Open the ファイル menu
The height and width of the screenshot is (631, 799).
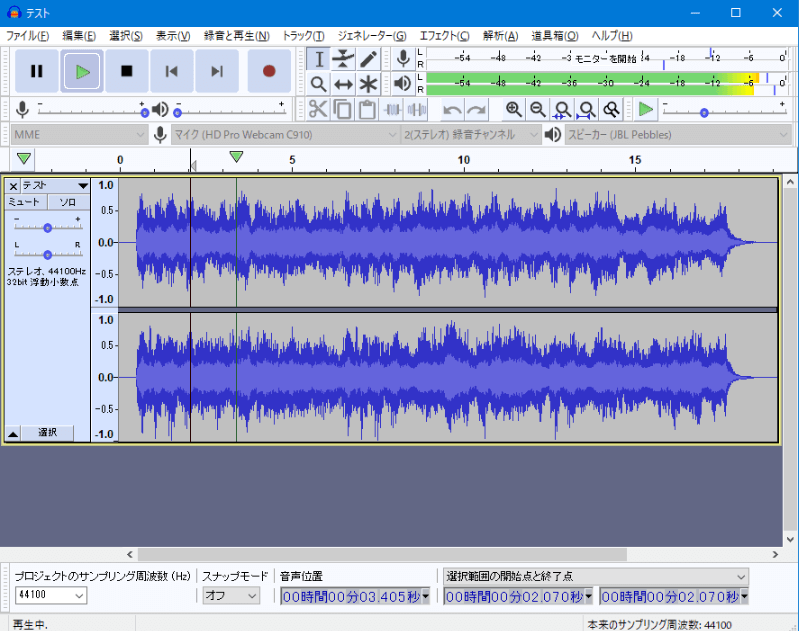coord(28,36)
